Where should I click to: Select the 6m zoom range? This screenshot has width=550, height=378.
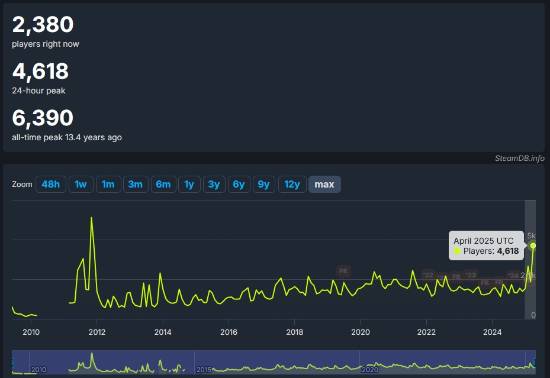163,184
